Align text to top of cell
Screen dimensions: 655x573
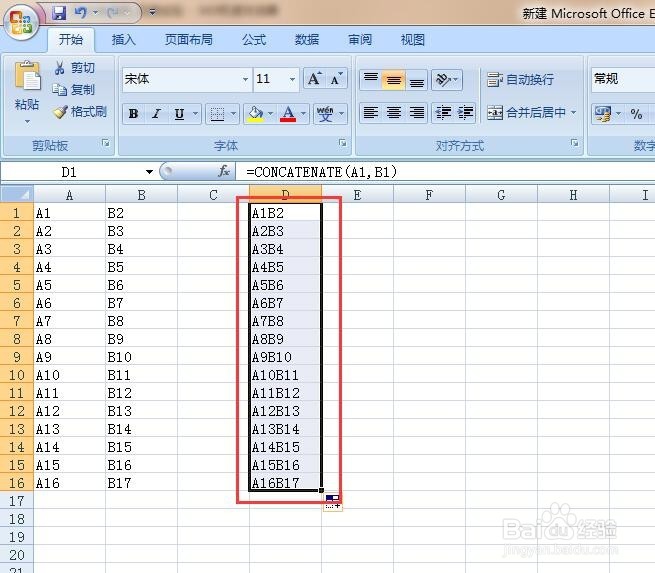371,79
